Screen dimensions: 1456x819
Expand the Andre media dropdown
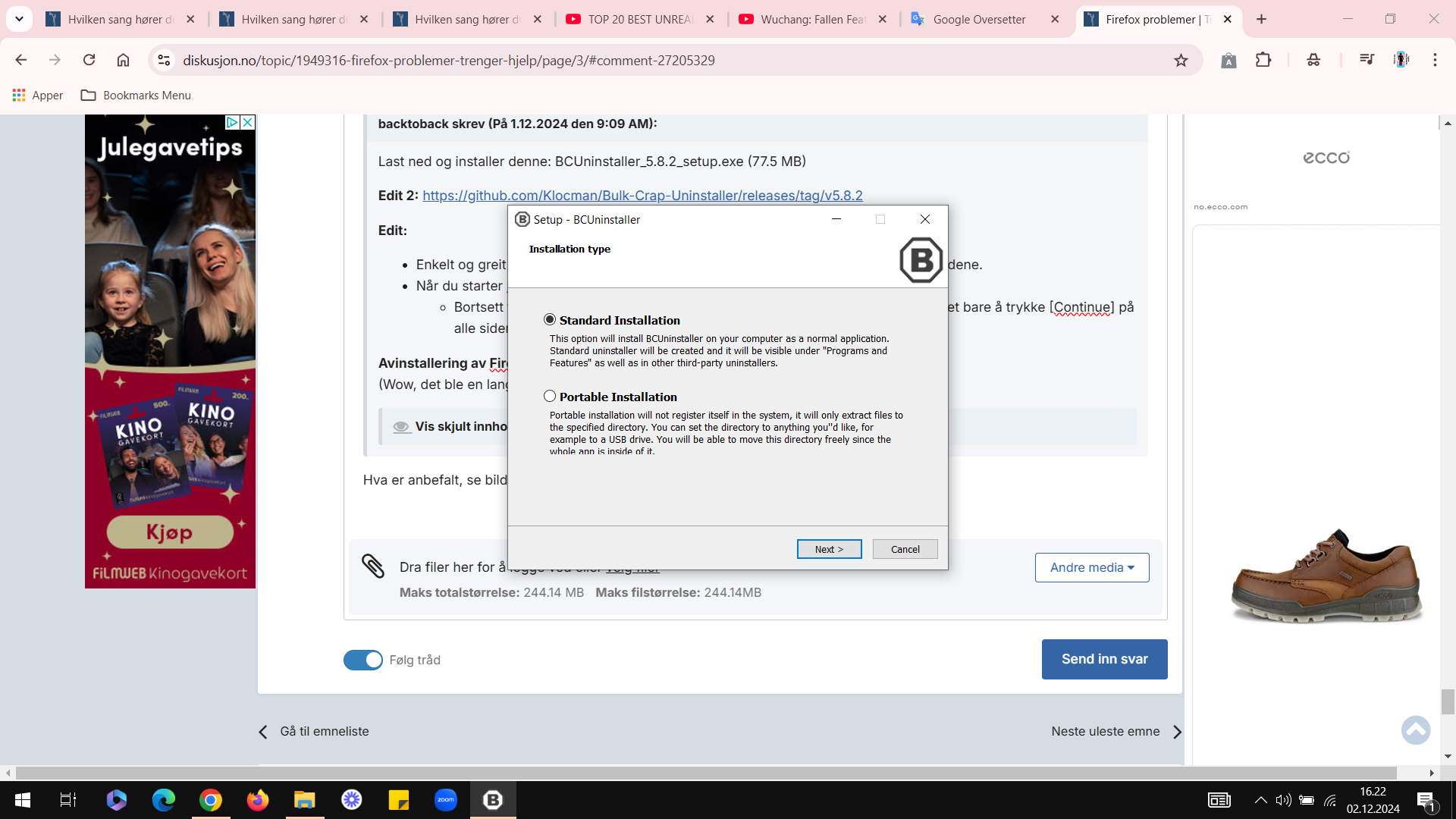click(x=1092, y=567)
